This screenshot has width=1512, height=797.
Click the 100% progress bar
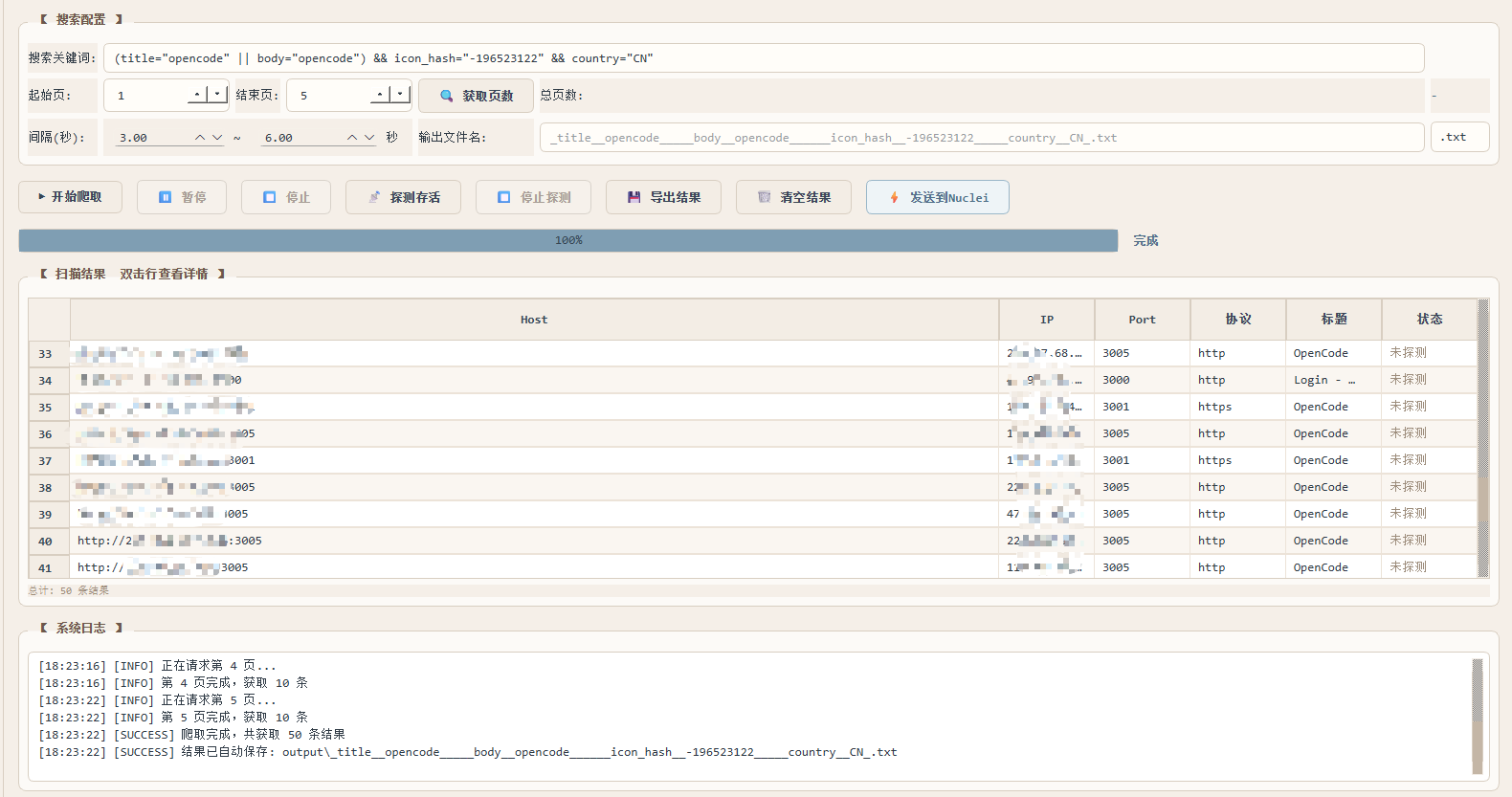pyautogui.click(x=567, y=240)
